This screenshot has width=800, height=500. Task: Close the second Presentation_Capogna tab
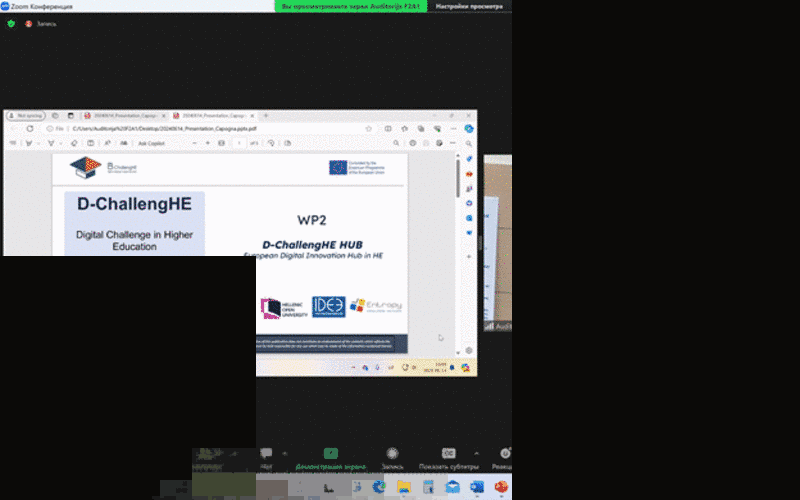252,116
